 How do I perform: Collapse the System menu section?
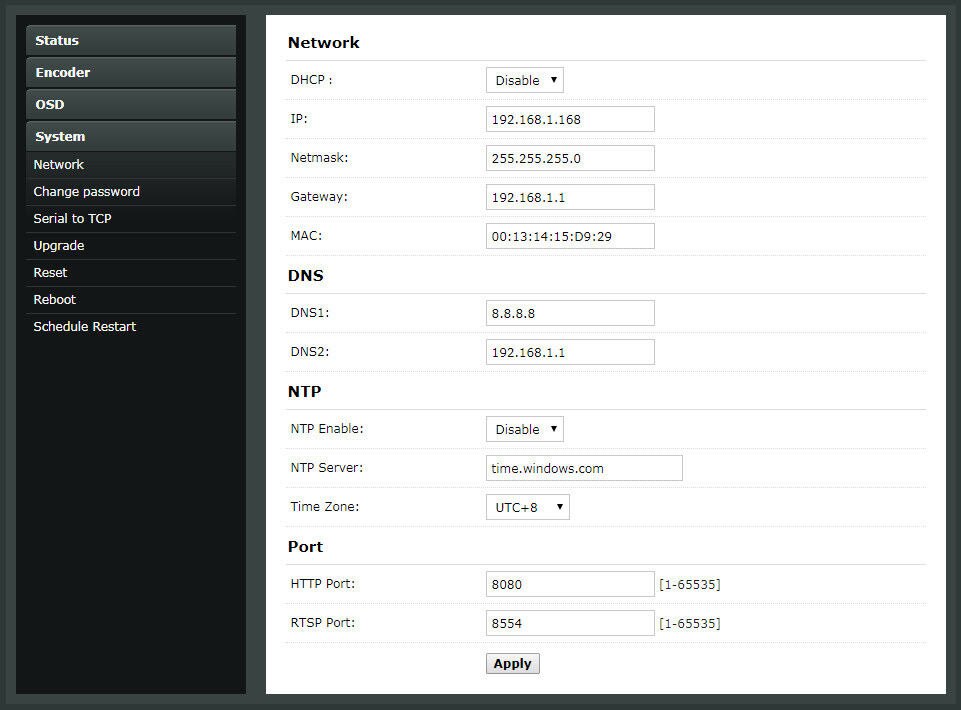coord(131,136)
